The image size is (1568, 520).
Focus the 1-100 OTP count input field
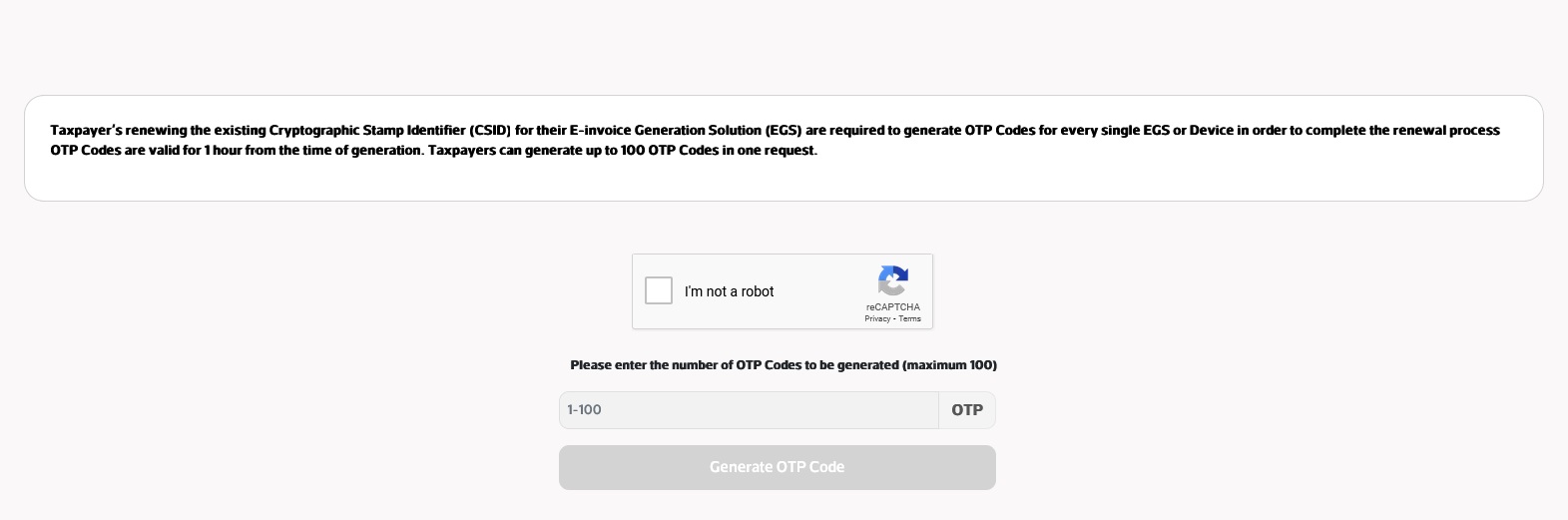click(x=749, y=410)
